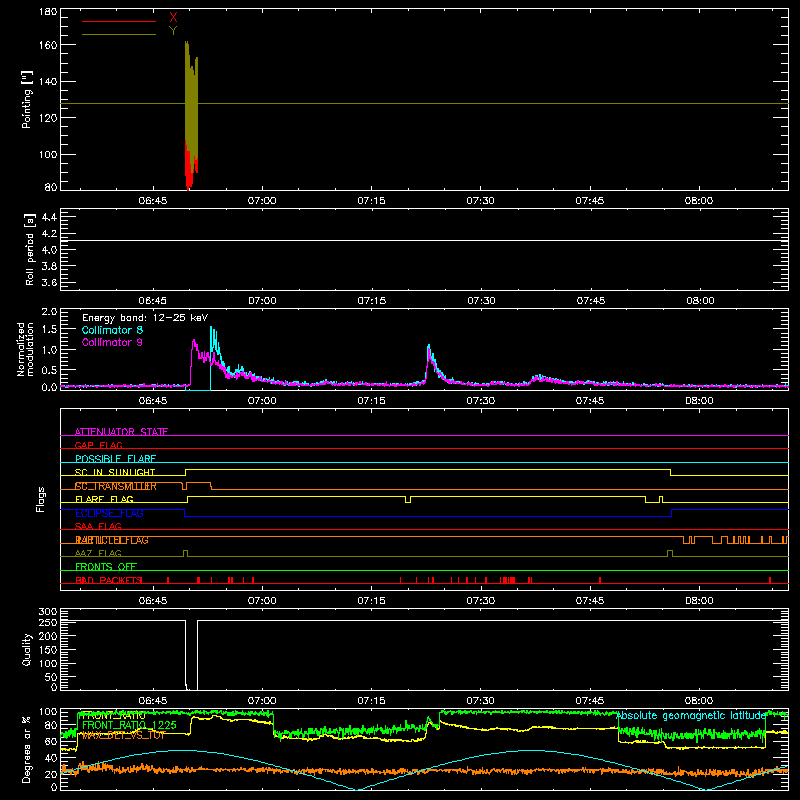This screenshot has height=800, width=800.
Task: Click the AAZ_FLAG label
Action: 98,553
